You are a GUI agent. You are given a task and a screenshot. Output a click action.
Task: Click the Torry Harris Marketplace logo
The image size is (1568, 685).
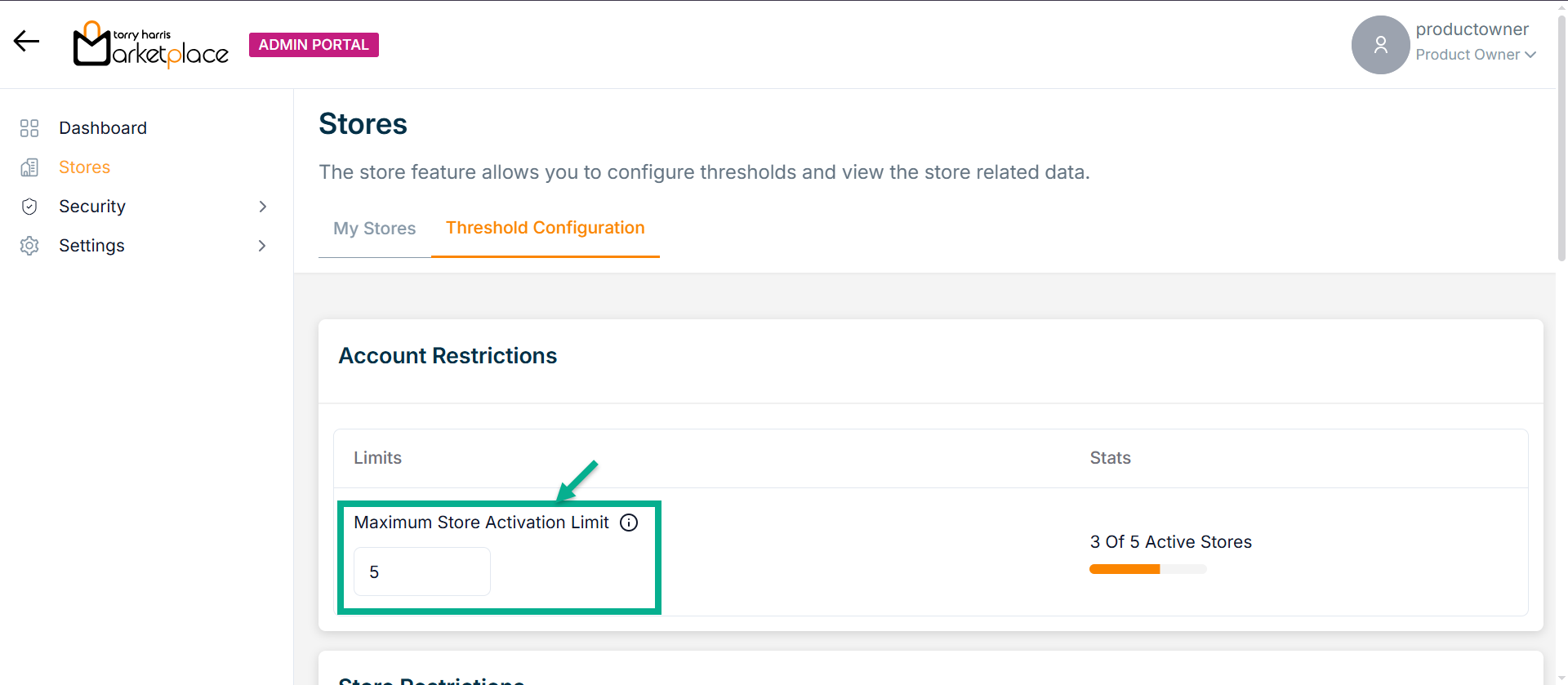tap(151, 45)
